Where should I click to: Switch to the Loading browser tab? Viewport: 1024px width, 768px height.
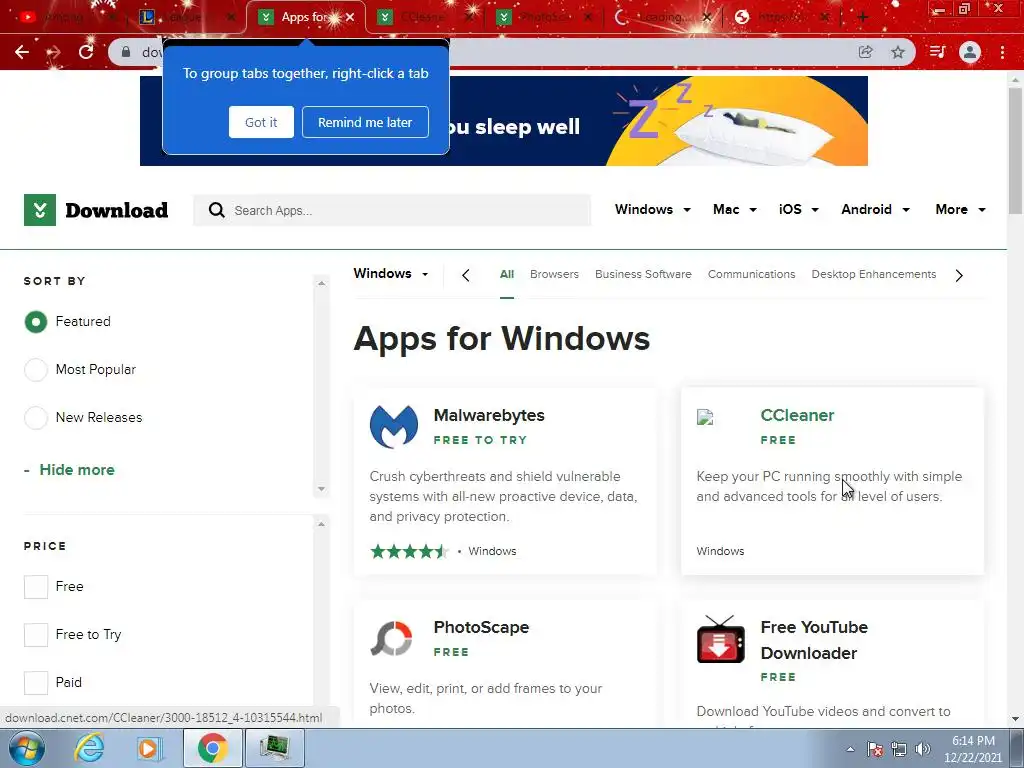(666, 17)
